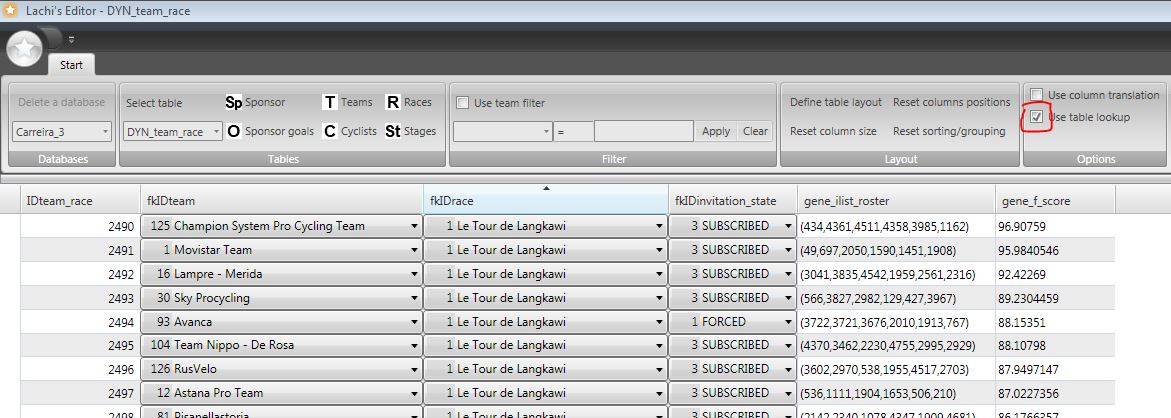This screenshot has height=418, width=1171.
Task: Enable the Use team filter checkbox
Action: (463, 103)
